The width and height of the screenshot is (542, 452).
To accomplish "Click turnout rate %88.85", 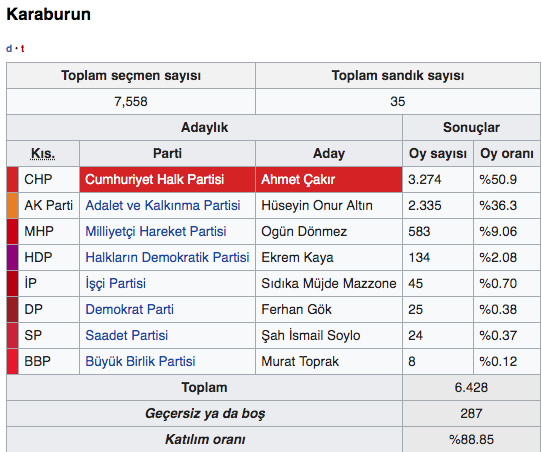I will 471,439.
